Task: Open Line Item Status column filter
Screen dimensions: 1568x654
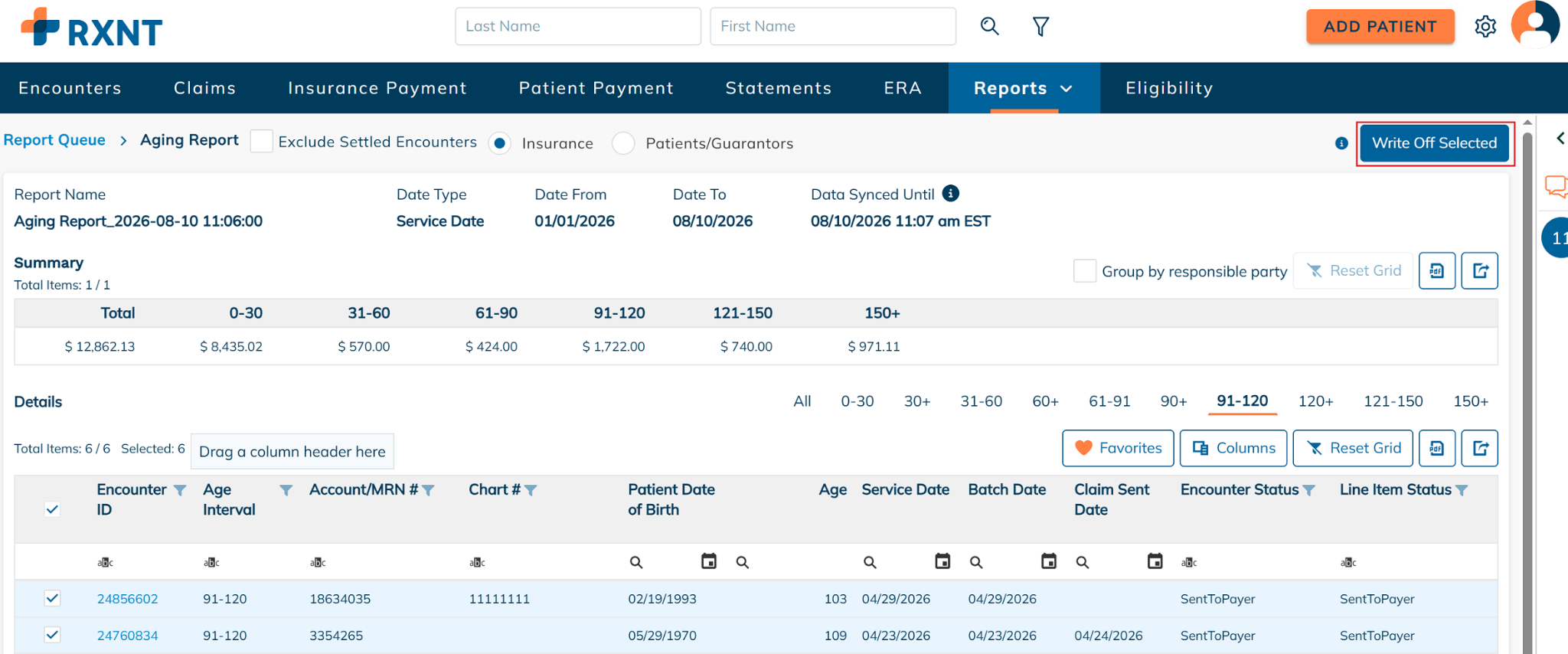Action: (1461, 490)
